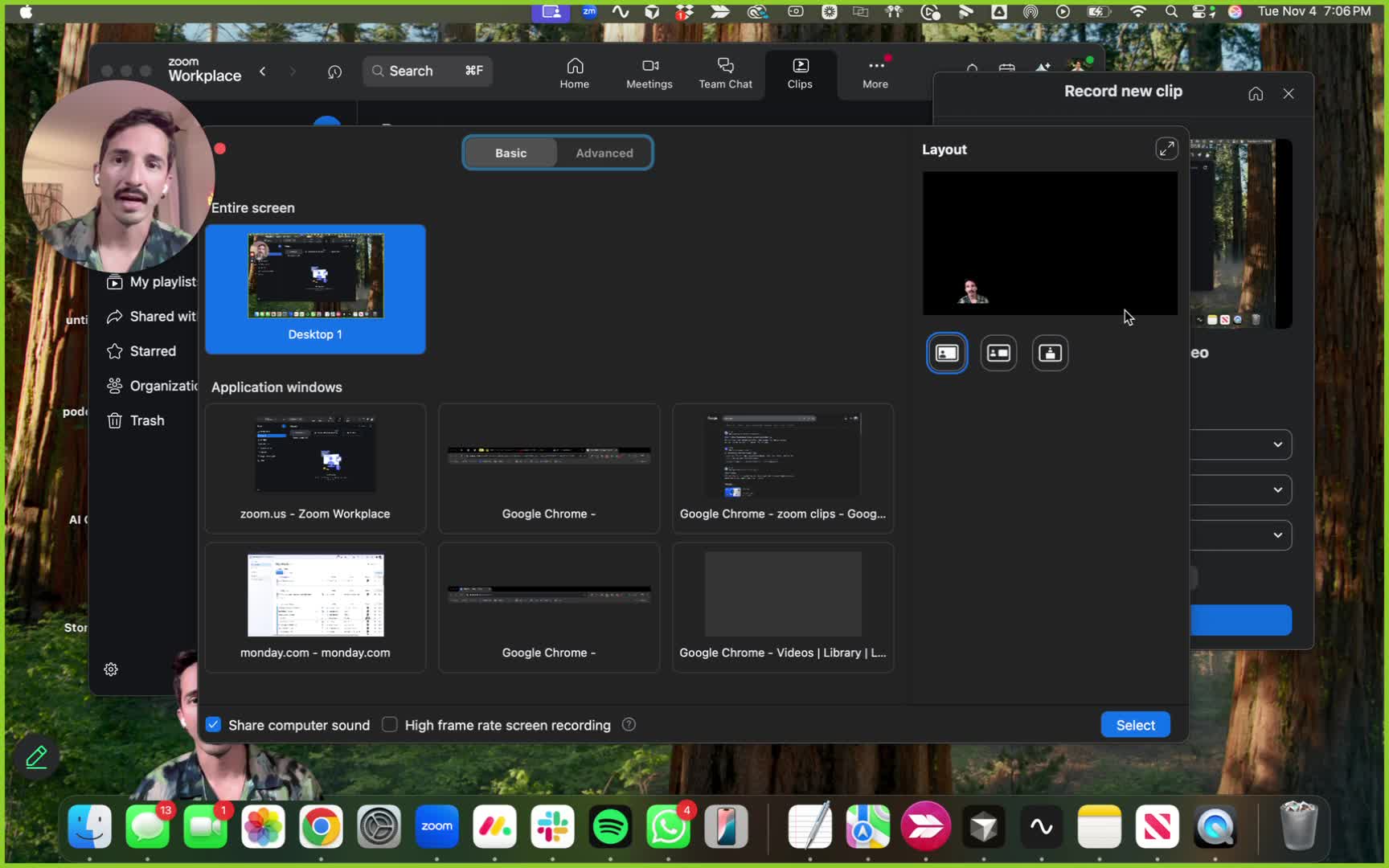Show help for high frame rate recording
Image resolution: width=1389 pixels, height=868 pixels.
[629, 725]
